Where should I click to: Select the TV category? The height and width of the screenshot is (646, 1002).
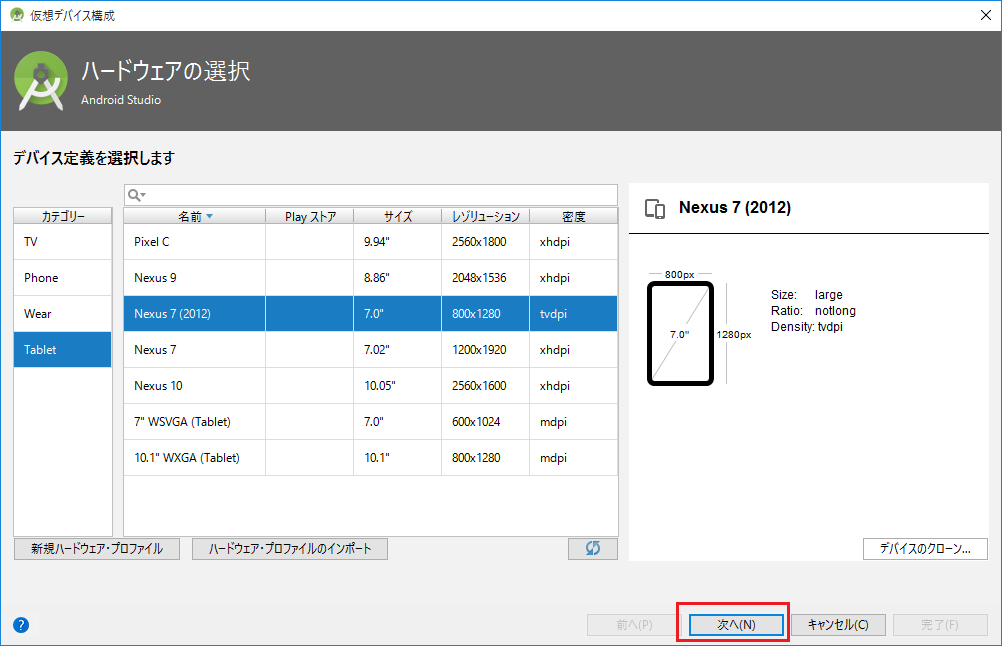(x=63, y=242)
